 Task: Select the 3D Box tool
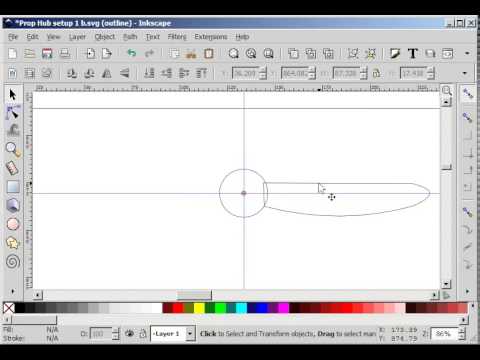[x=13, y=205]
